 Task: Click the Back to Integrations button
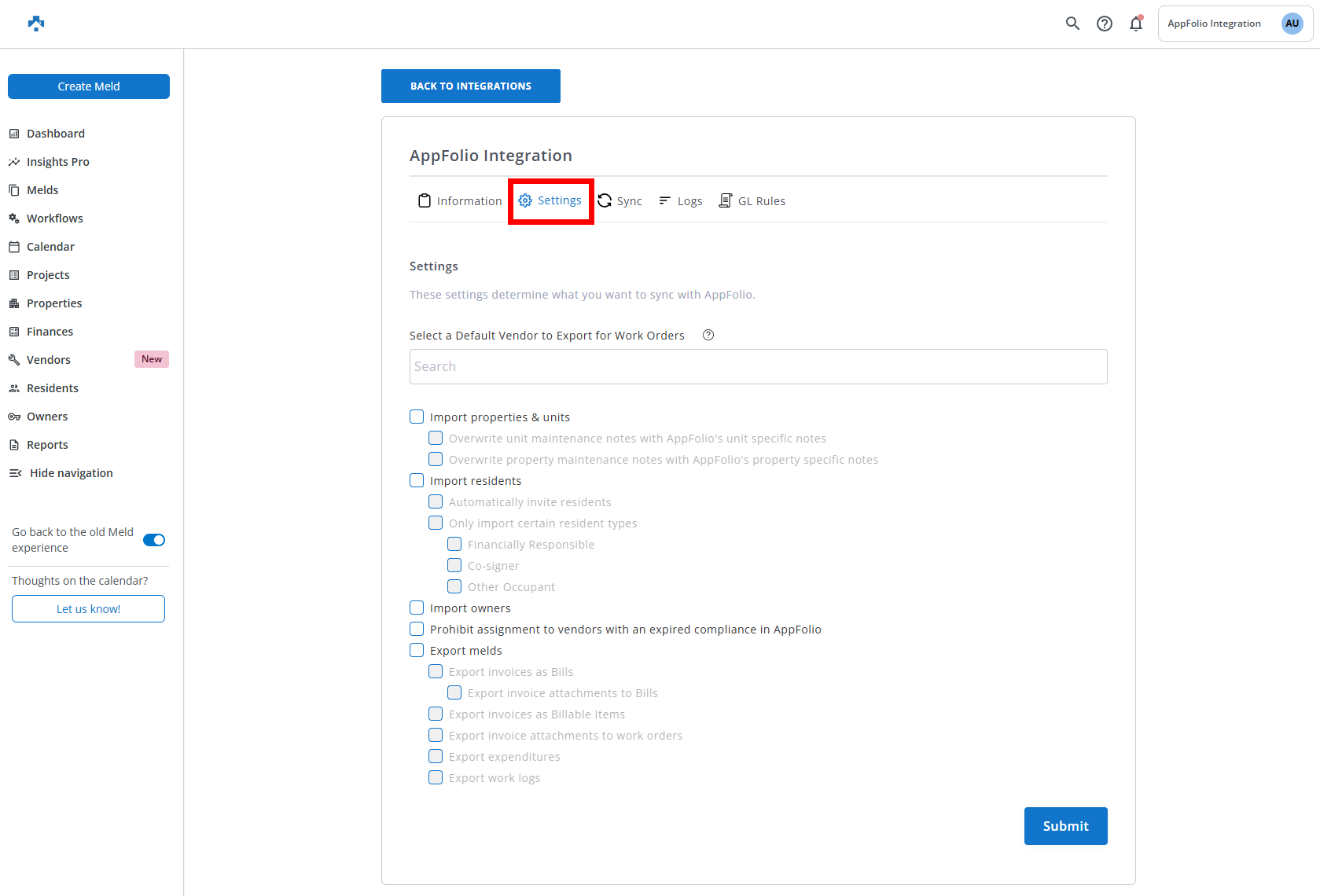tap(470, 86)
